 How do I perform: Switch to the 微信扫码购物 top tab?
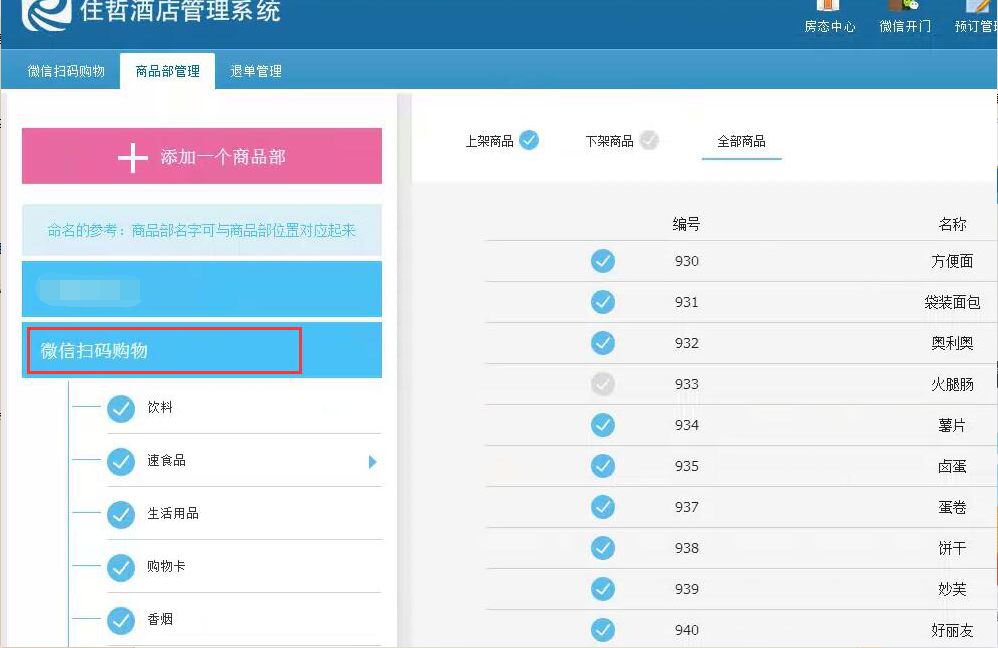coord(66,71)
